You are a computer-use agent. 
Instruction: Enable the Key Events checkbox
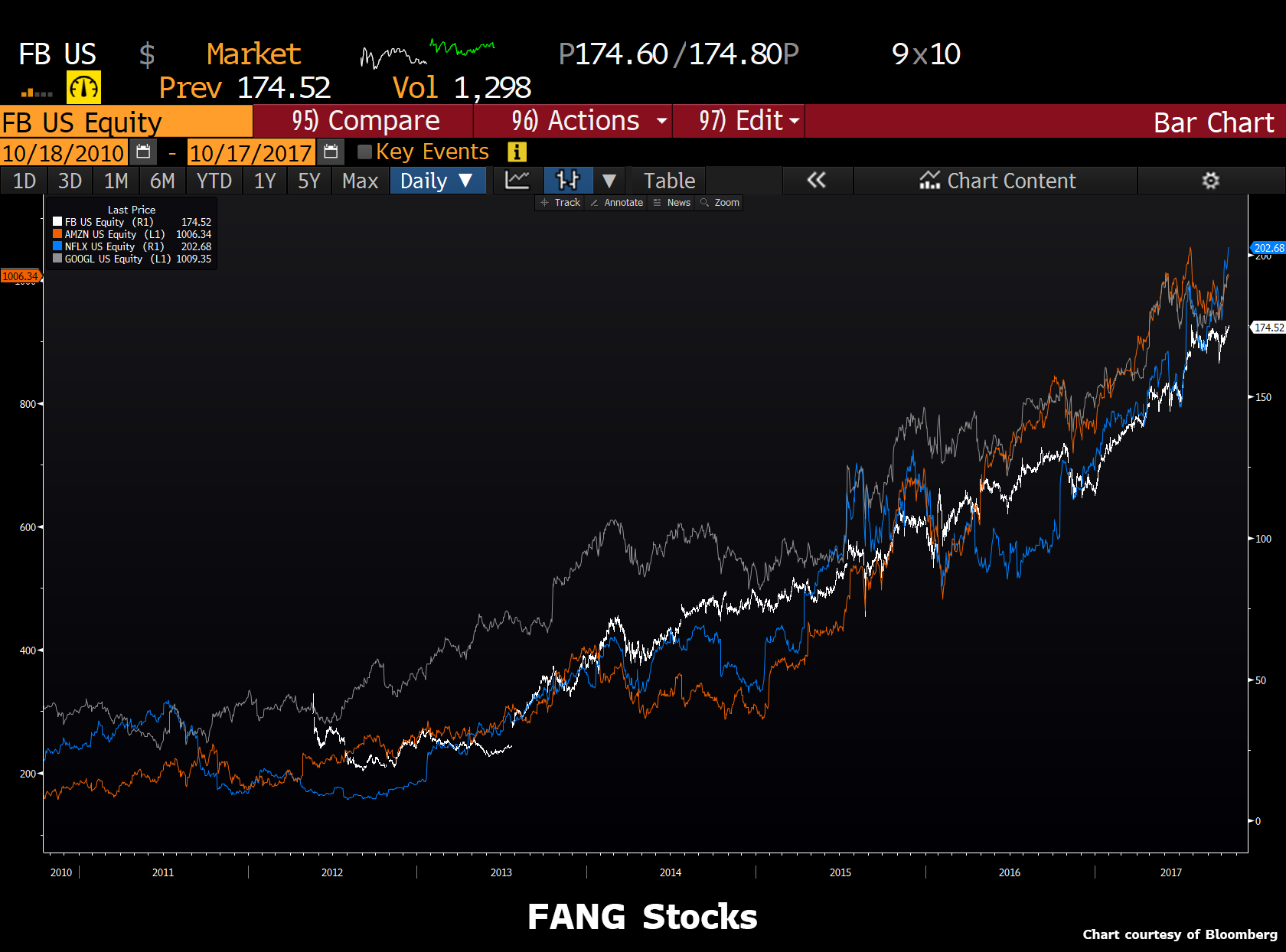pos(365,152)
